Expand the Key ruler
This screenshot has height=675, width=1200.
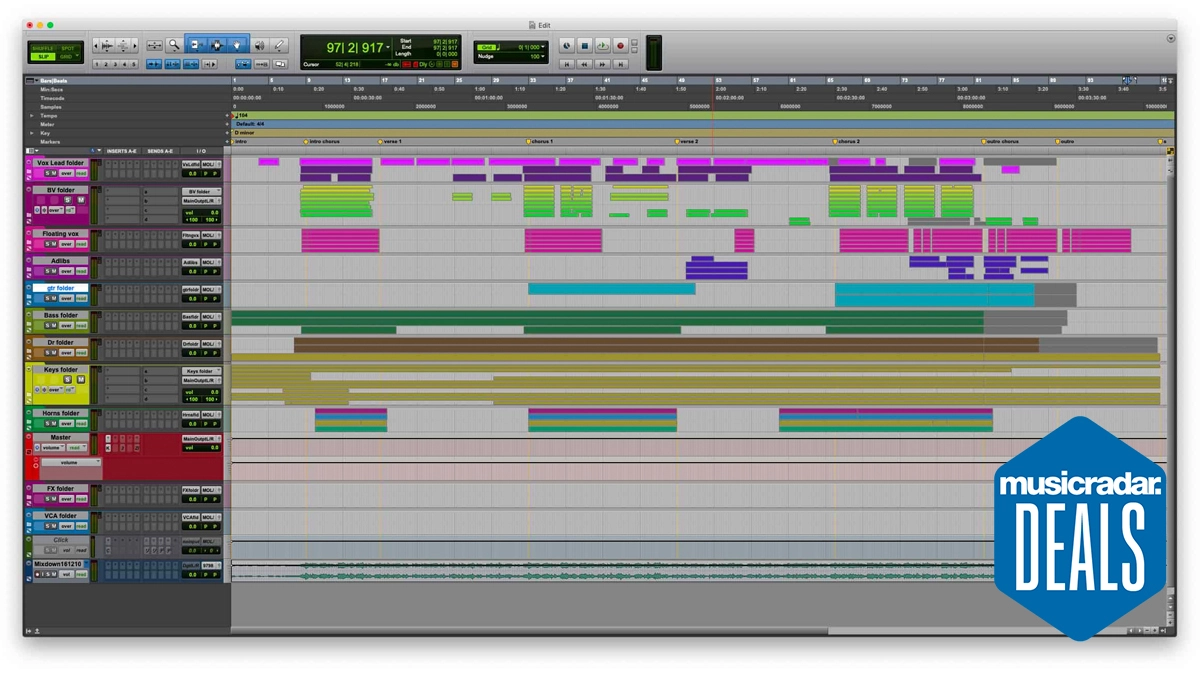pos(31,133)
